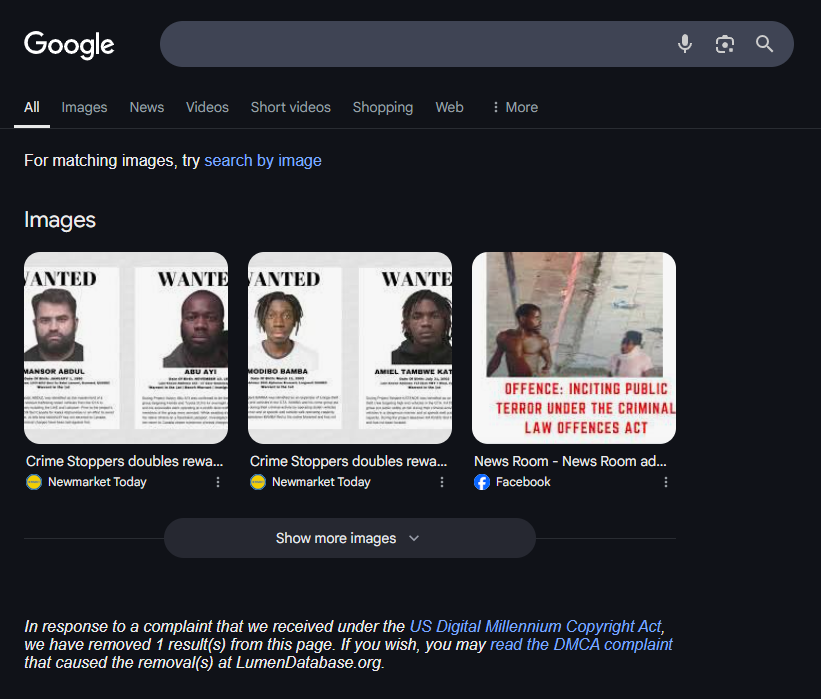Click Newmarket Today favicon under second image

coord(258,482)
